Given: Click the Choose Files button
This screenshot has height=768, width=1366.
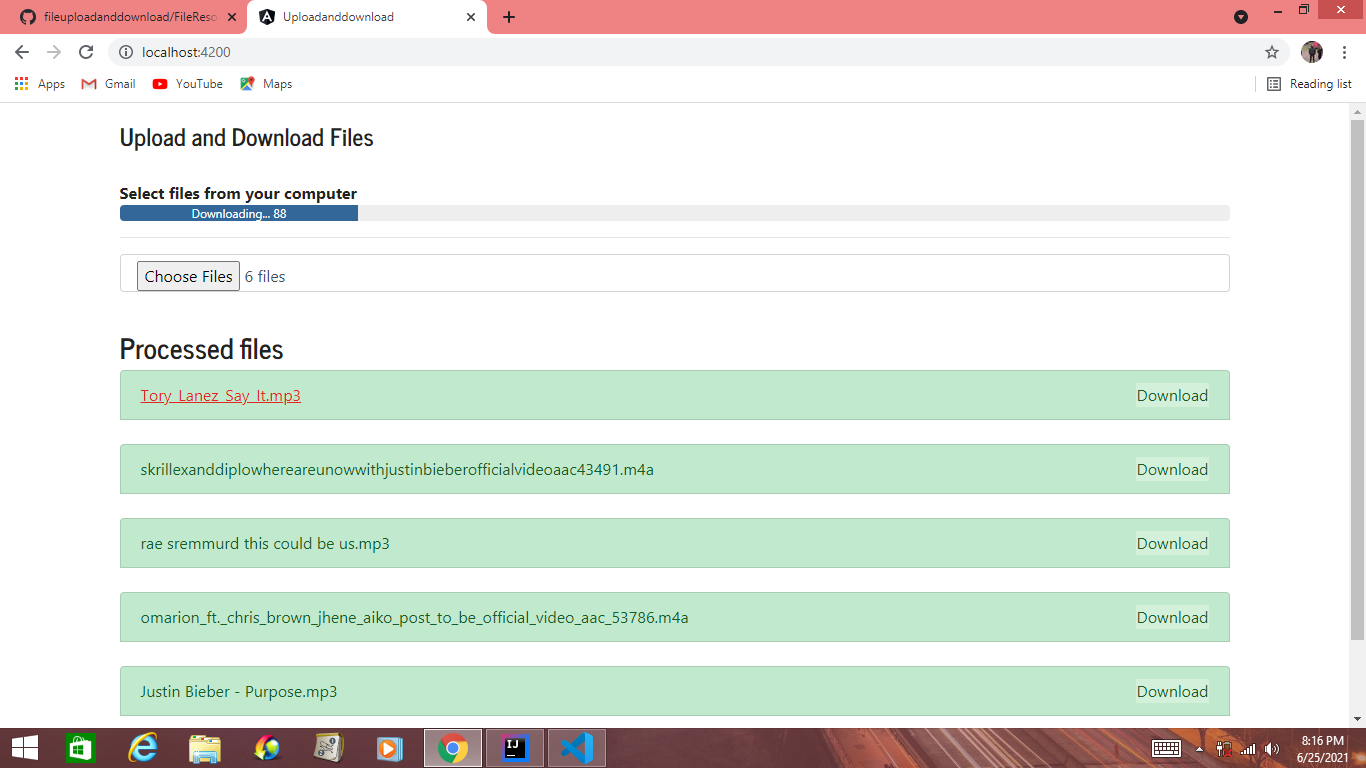Looking at the screenshot, I should click(188, 276).
